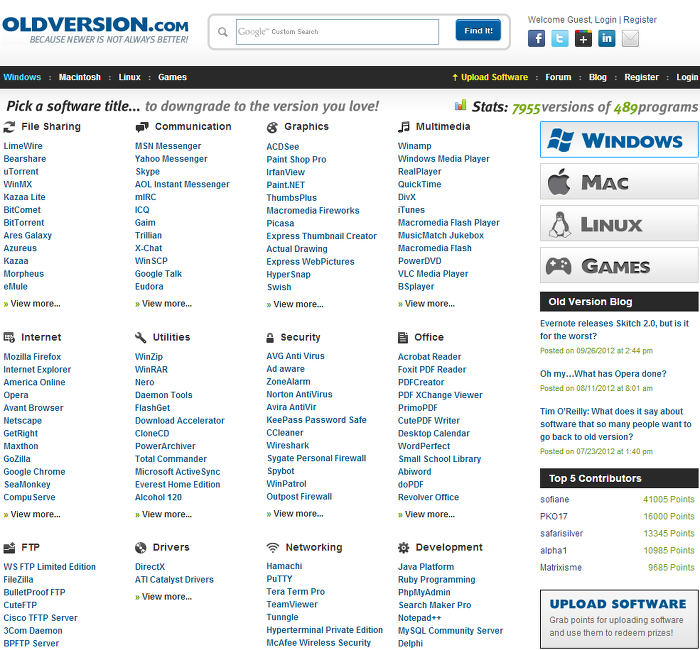Click the Upload Software promo box
The height and width of the screenshot is (650, 700).
(619, 619)
